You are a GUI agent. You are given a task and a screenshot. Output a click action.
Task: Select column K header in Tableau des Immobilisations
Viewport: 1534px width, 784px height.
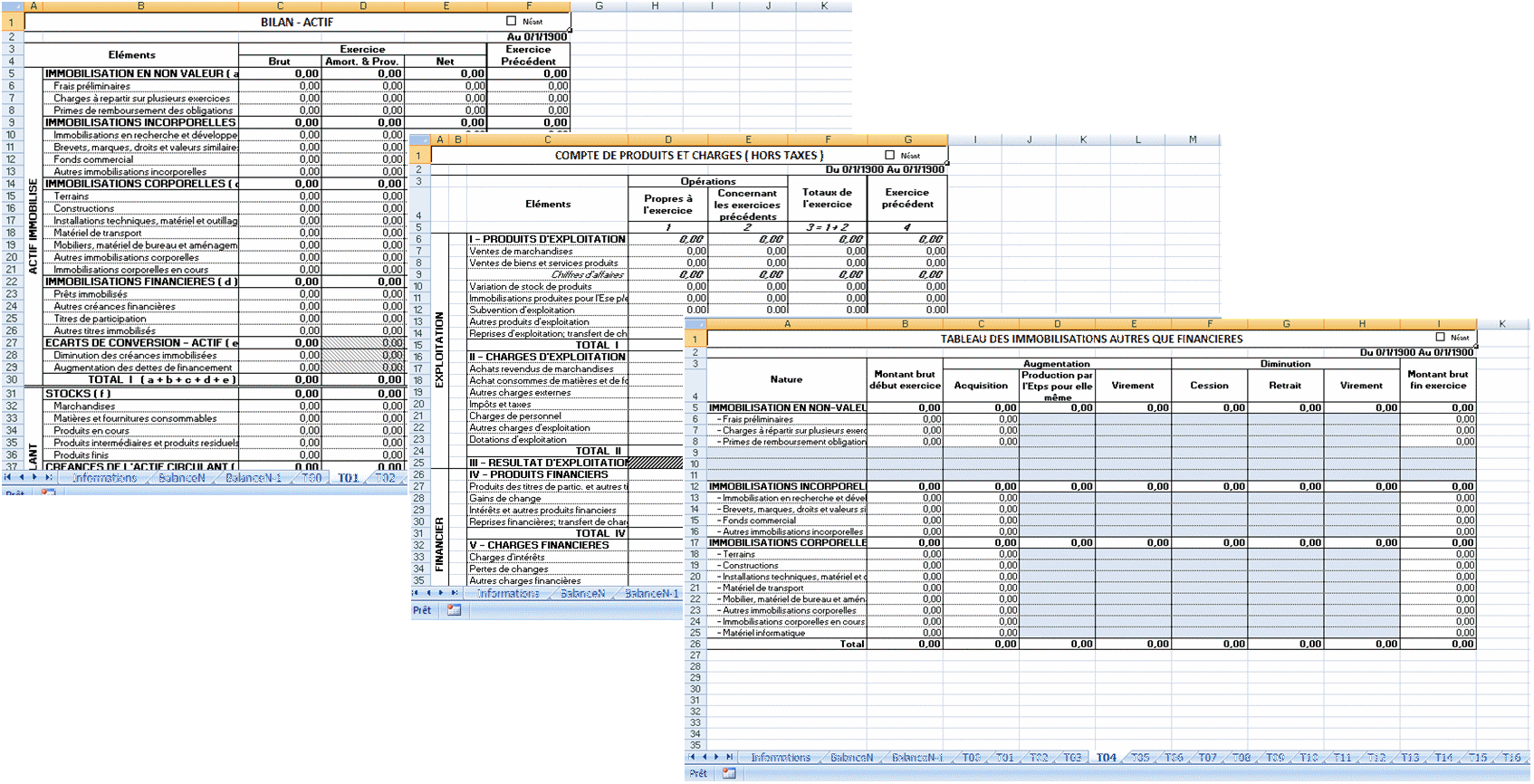pyautogui.click(x=1502, y=323)
